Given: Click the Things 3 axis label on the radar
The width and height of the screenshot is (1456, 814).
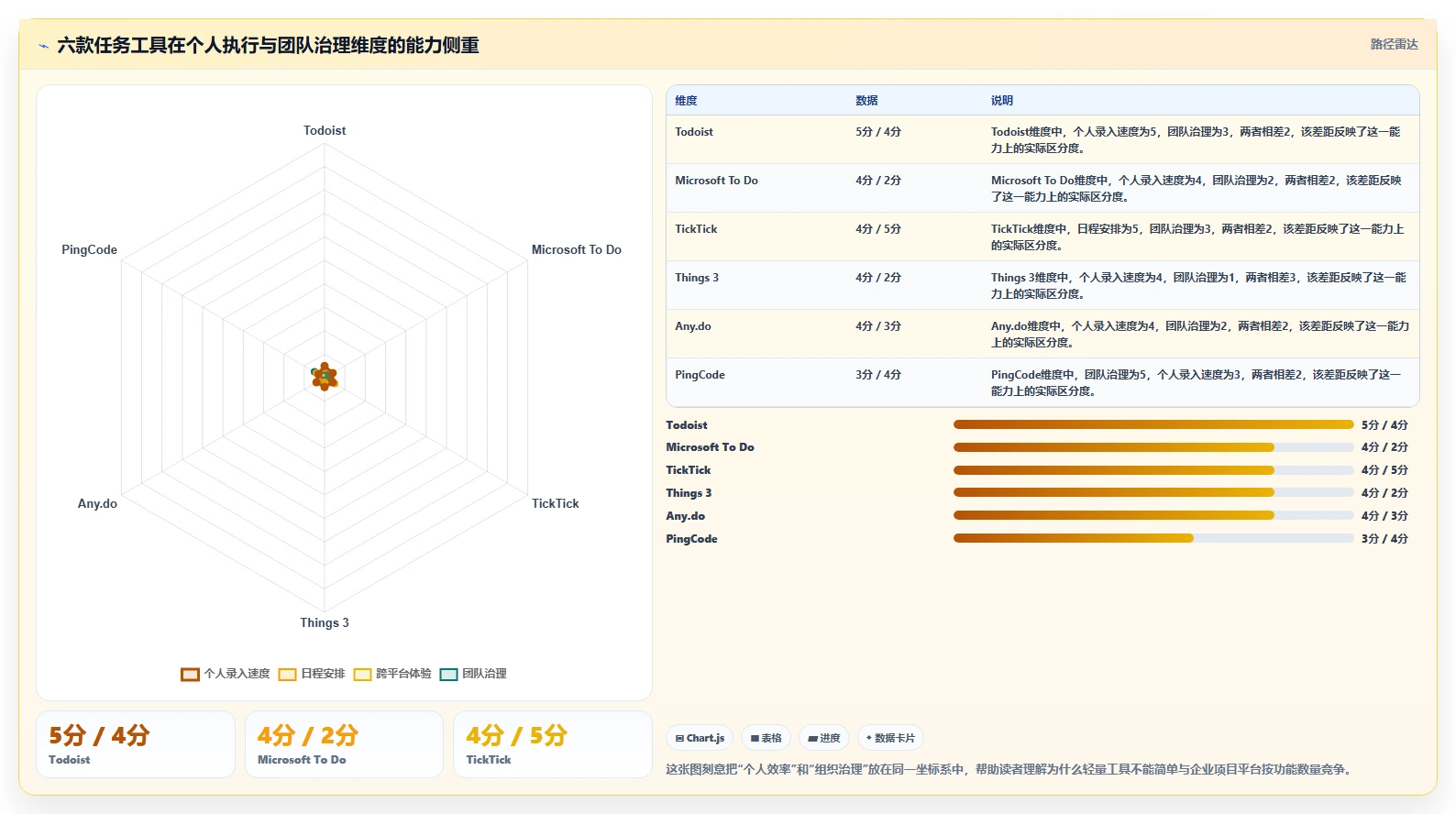Looking at the screenshot, I should (325, 622).
